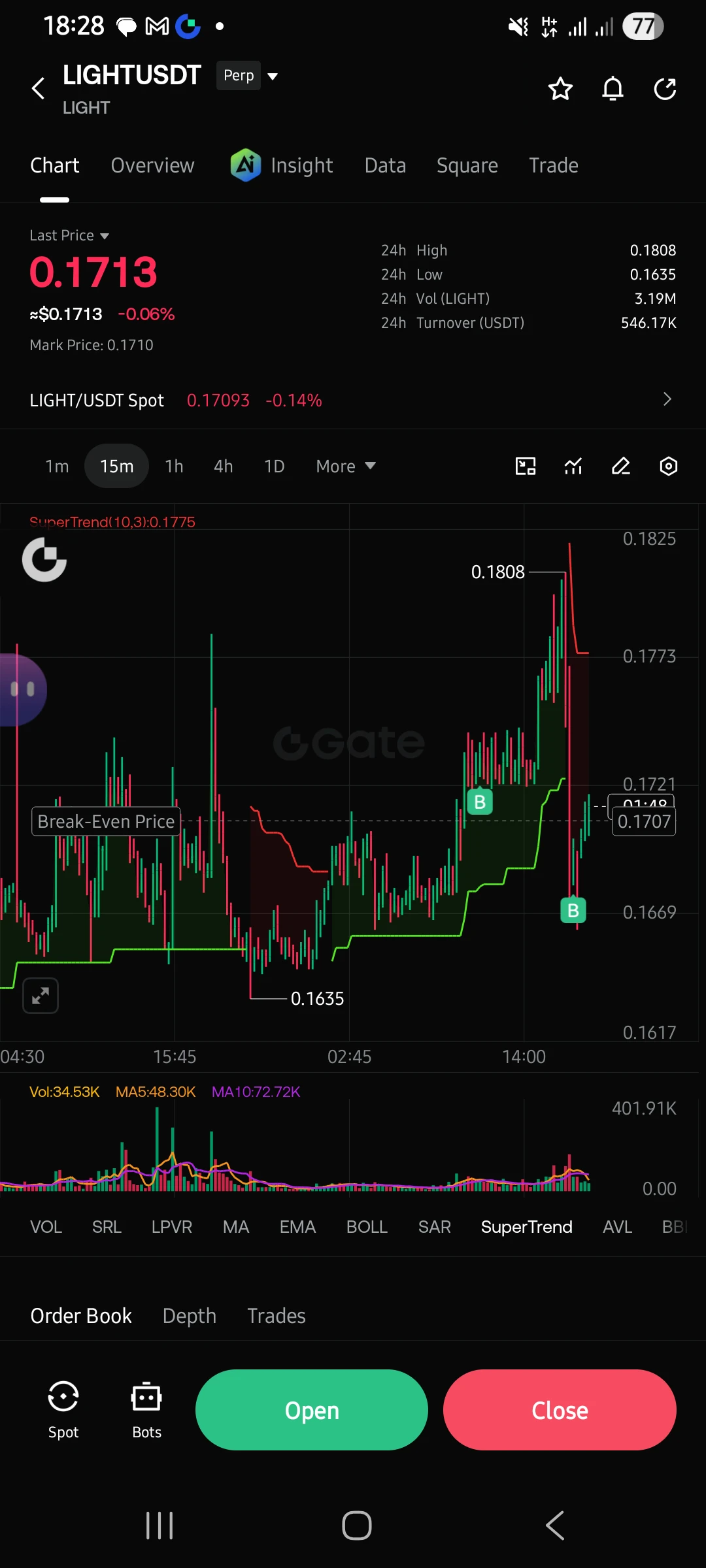The width and height of the screenshot is (706, 1568).
Task: Select 1D timeframe
Action: pyautogui.click(x=274, y=466)
